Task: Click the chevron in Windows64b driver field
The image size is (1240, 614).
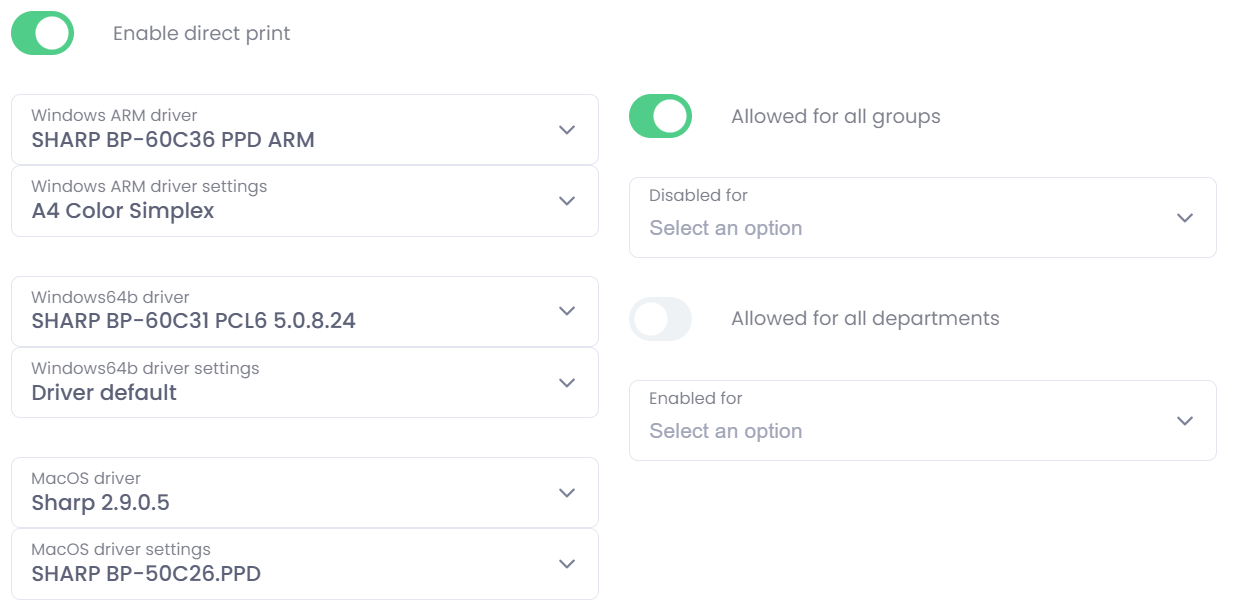Action: [x=567, y=311]
